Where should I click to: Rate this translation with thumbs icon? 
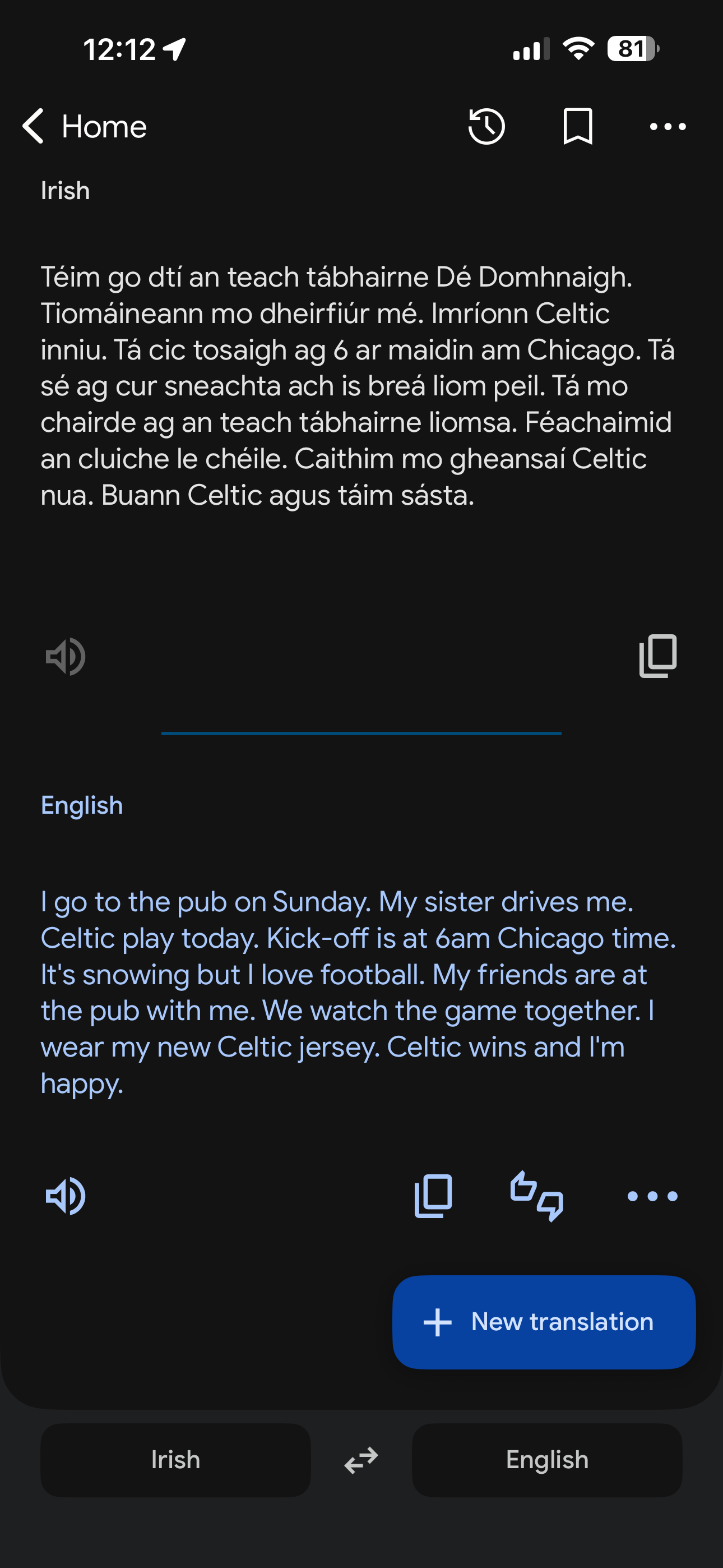tap(537, 1196)
